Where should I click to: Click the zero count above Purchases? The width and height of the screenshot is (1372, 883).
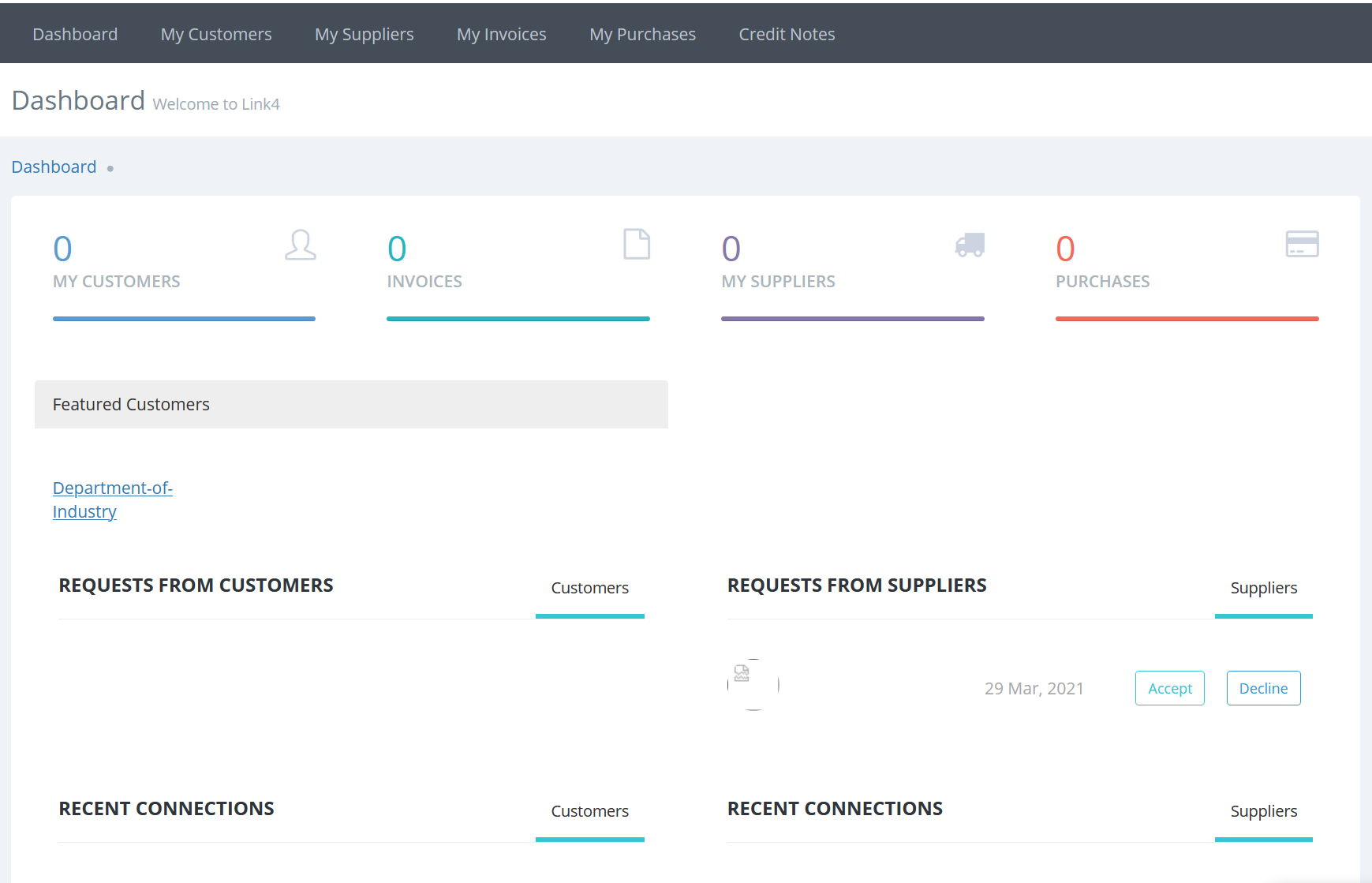pos(1066,249)
